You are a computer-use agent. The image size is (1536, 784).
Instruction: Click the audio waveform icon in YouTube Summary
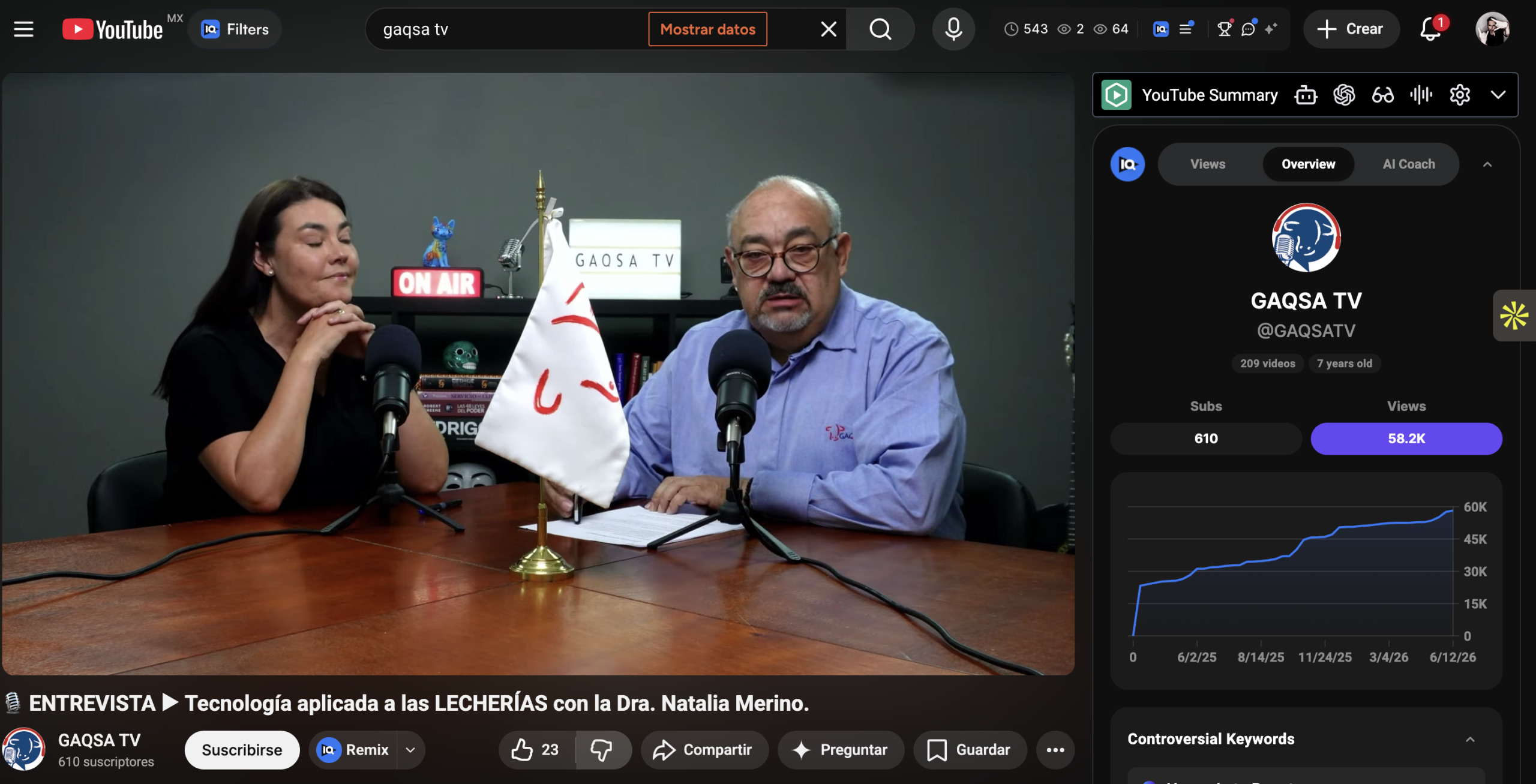click(x=1421, y=95)
